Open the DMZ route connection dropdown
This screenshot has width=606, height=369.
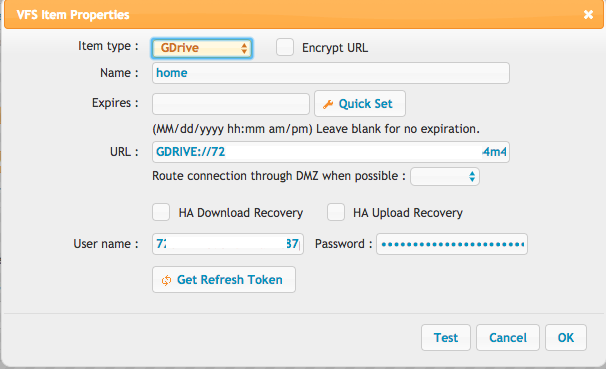(445, 177)
